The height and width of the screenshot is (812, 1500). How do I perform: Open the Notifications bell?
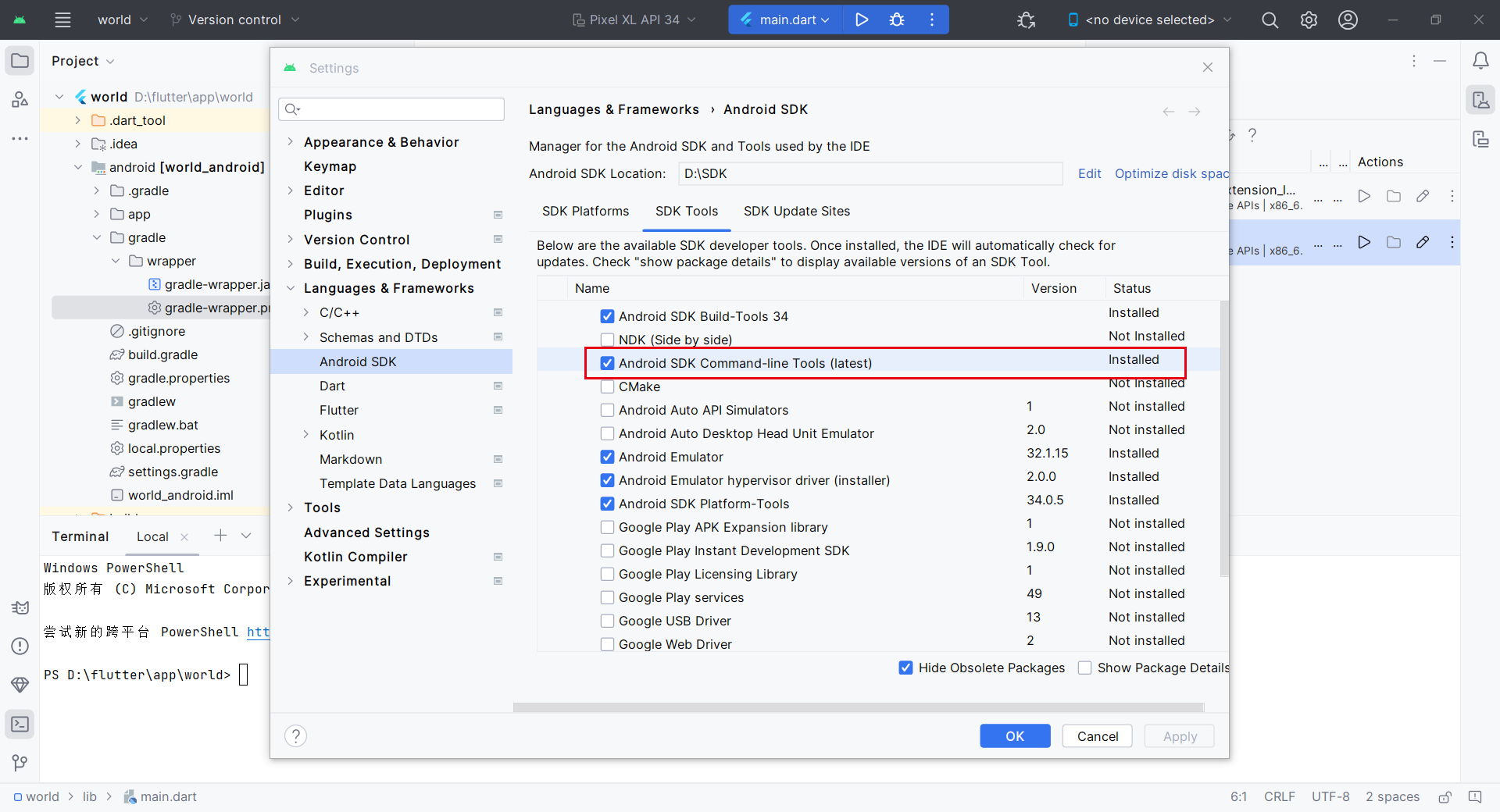[x=1480, y=61]
